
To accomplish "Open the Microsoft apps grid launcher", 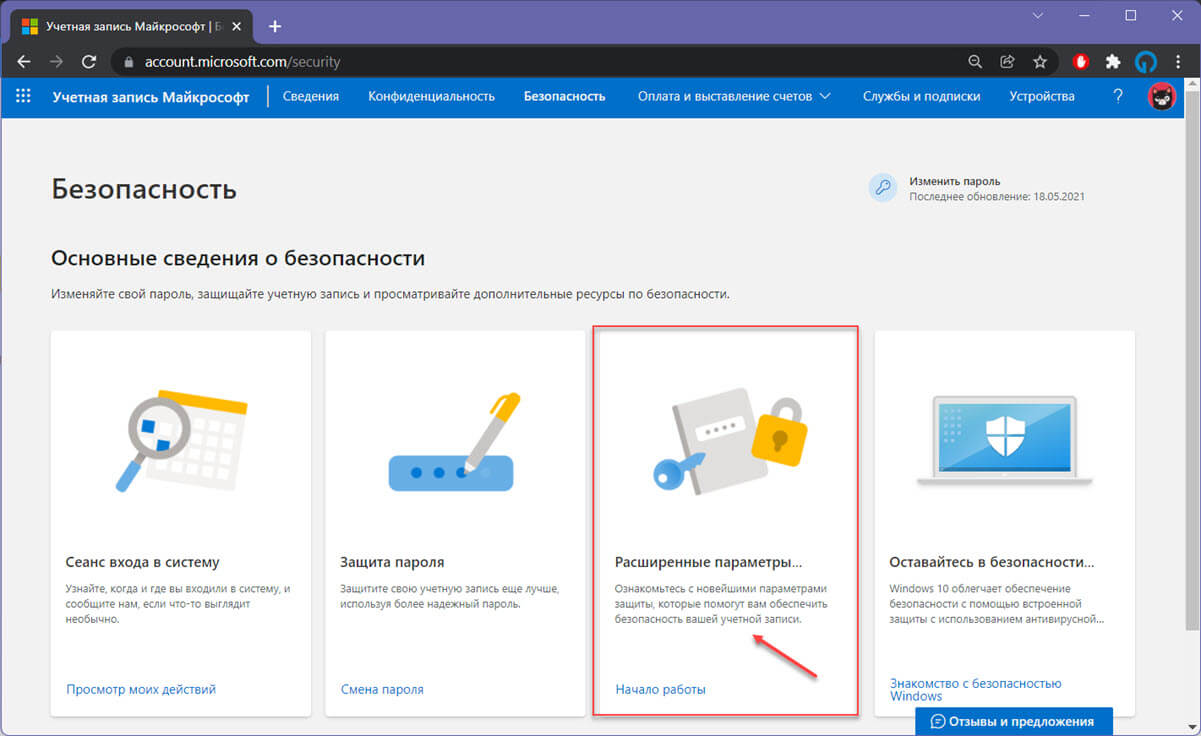I will click(24, 97).
